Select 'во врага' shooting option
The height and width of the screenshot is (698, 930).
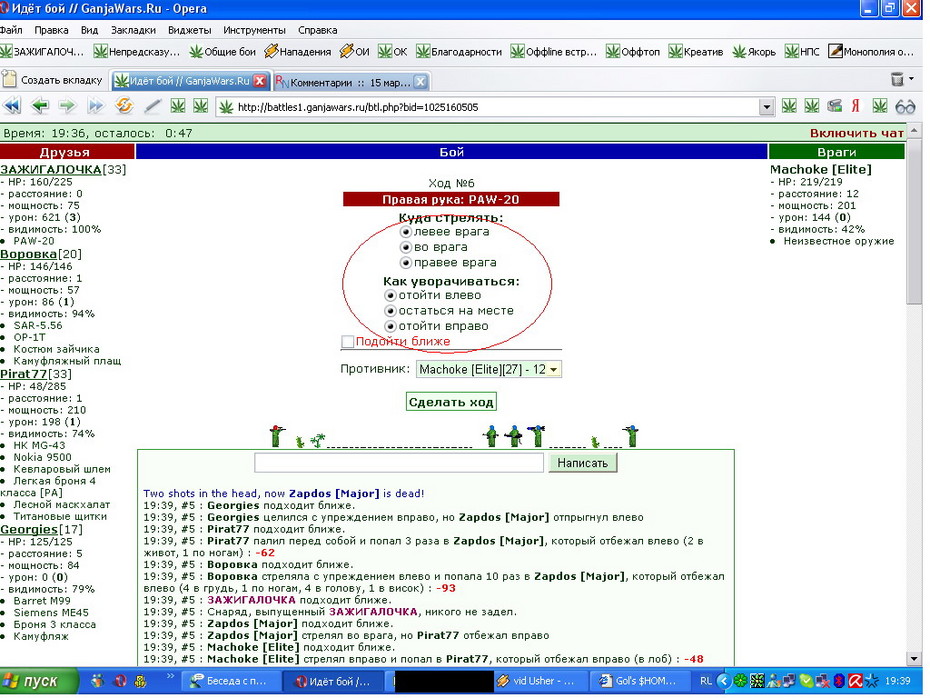point(406,247)
